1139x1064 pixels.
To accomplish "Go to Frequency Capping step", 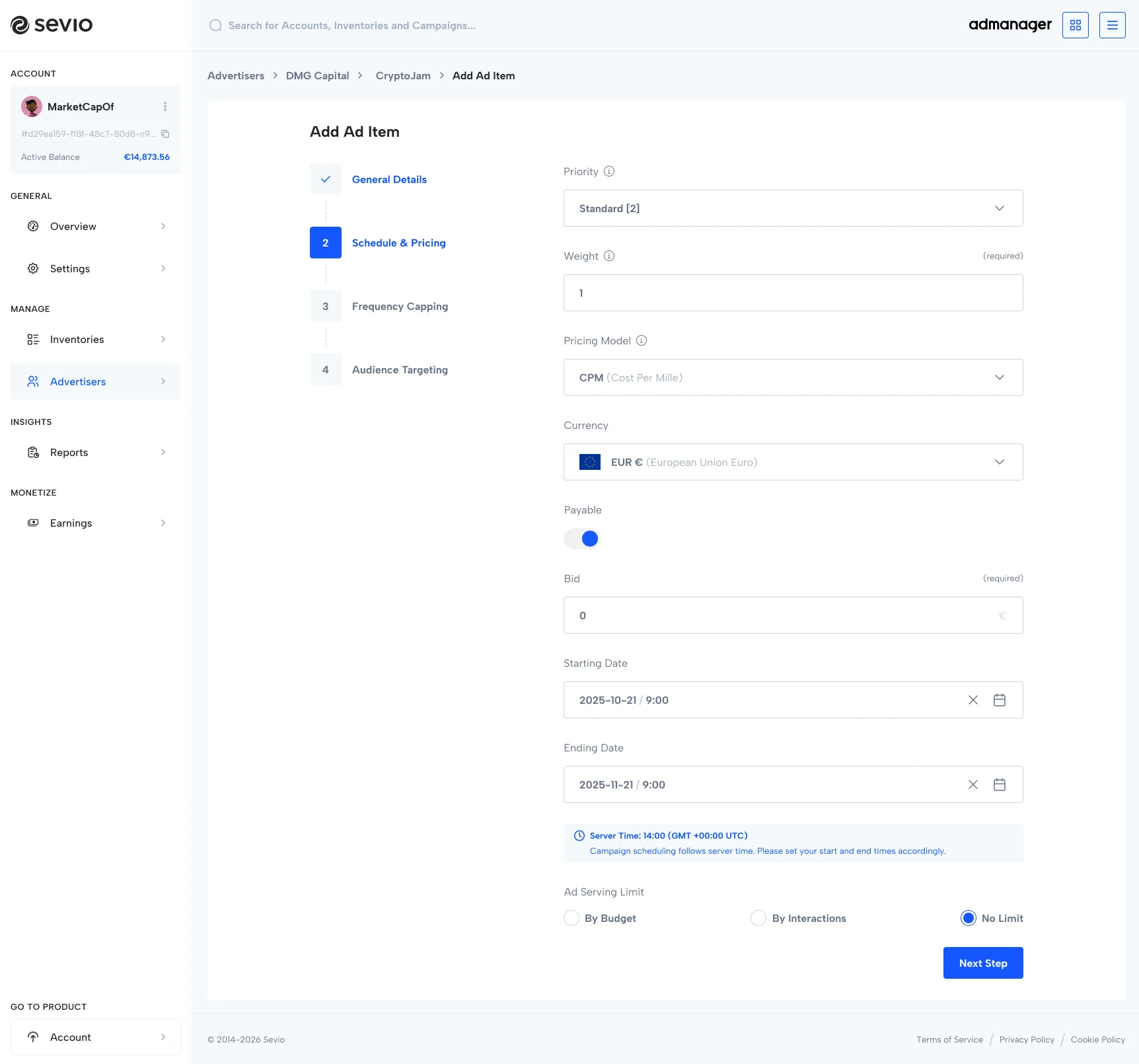I will (400, 306).
